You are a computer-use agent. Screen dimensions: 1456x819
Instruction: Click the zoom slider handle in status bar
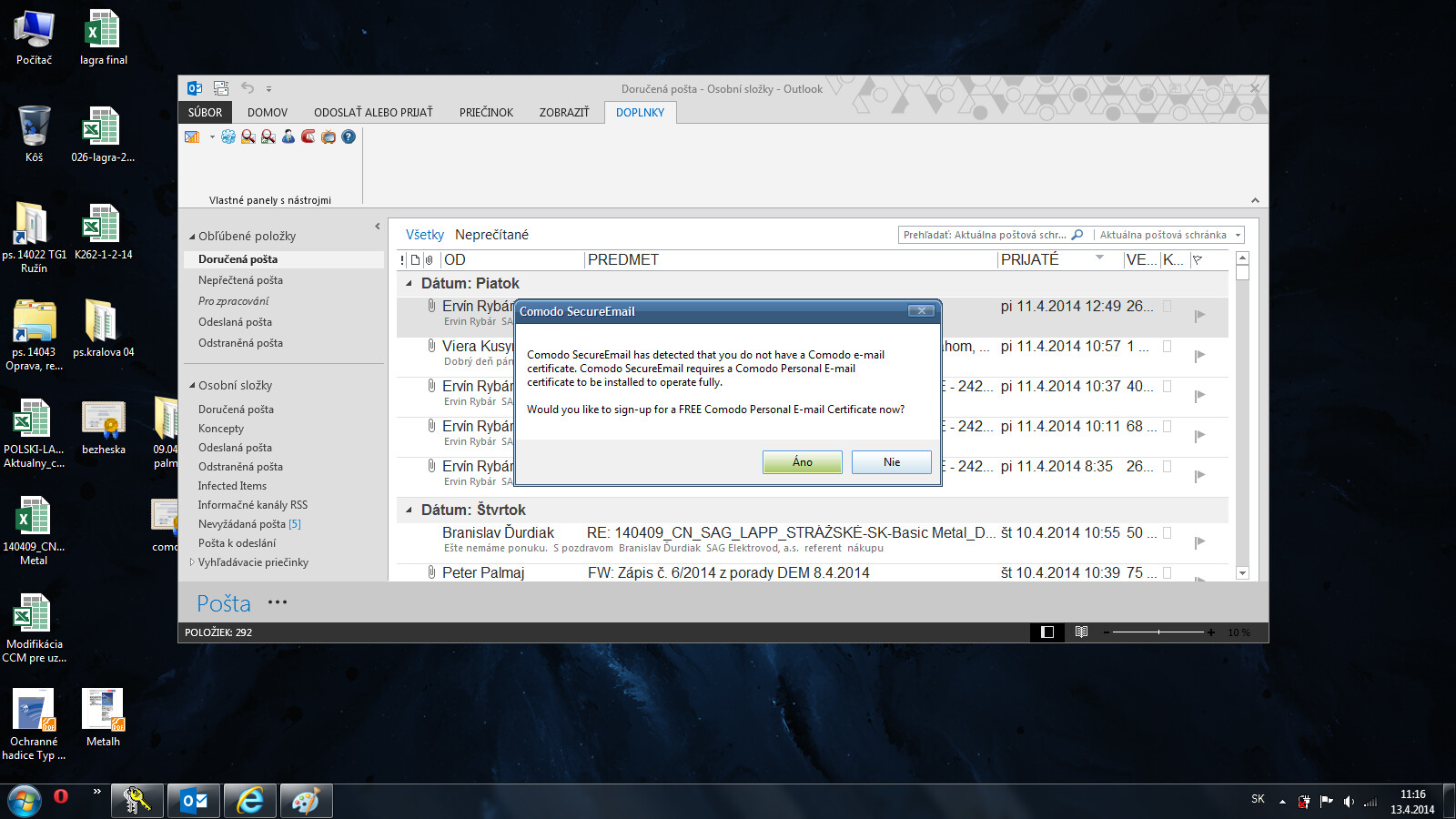1158,632
